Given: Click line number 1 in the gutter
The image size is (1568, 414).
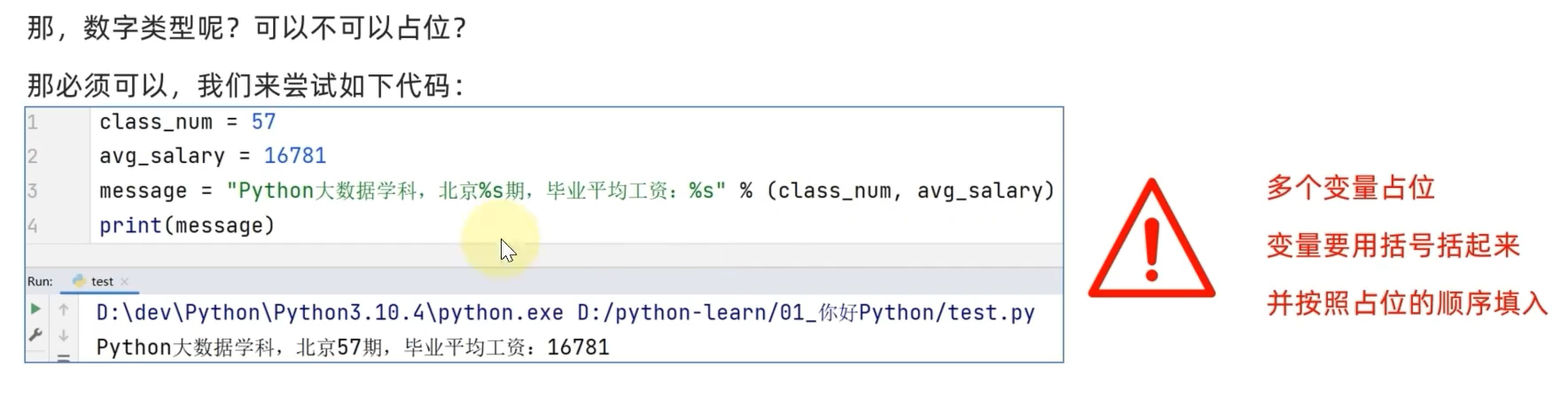Looking at the screenshot, I should 33,122.
